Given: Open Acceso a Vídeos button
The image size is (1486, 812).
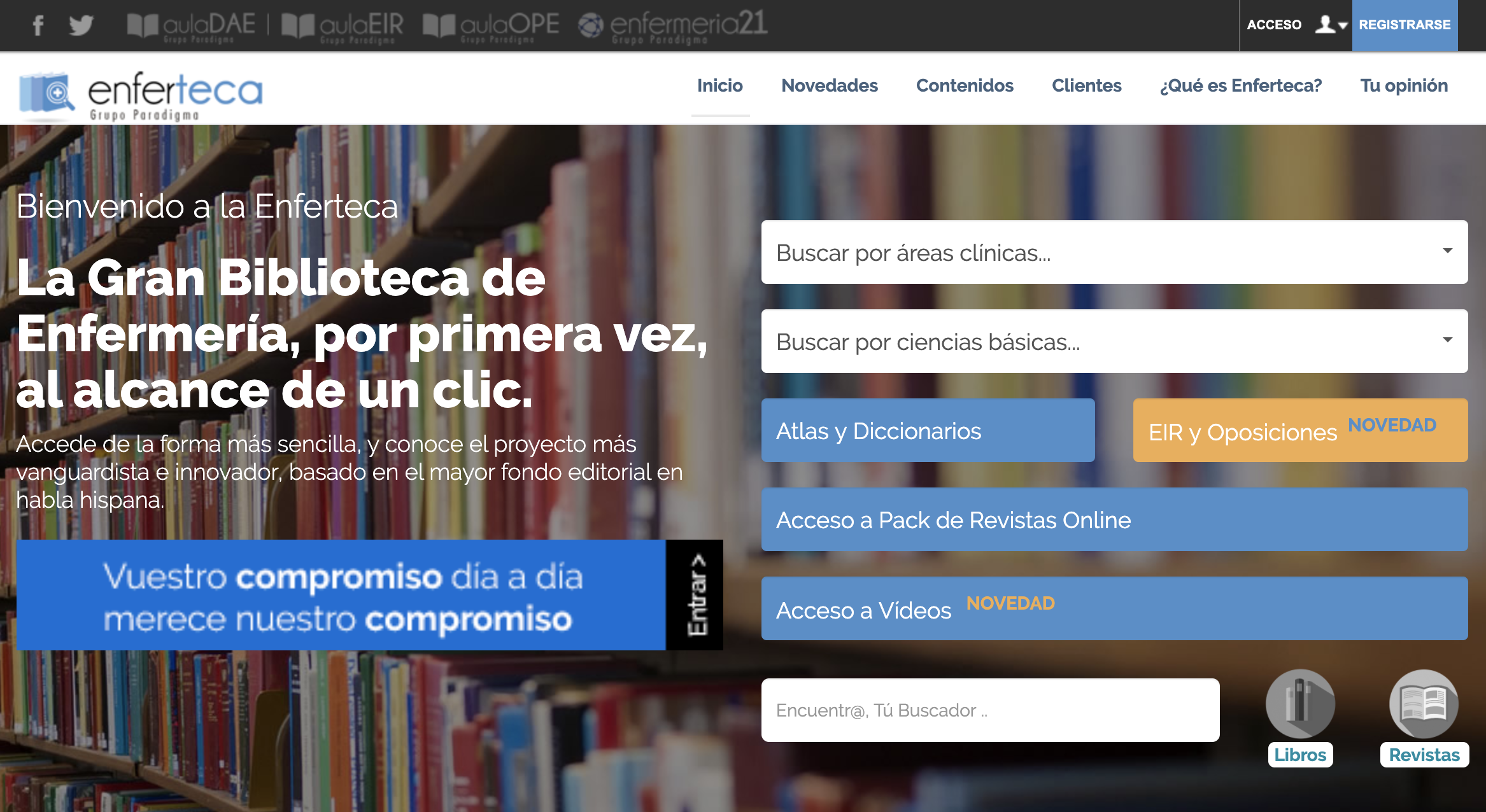Looking at the screenshot, I should point(1114,608).
